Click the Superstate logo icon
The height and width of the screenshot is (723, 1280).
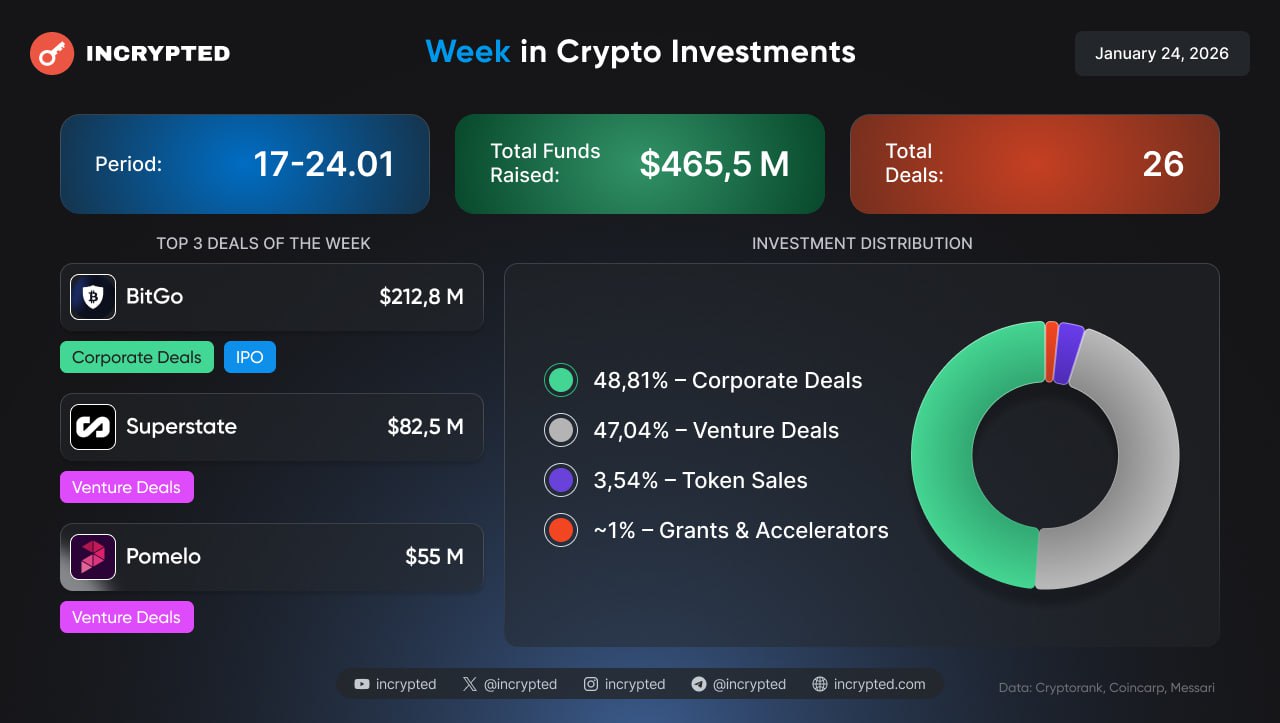(93, 427)
